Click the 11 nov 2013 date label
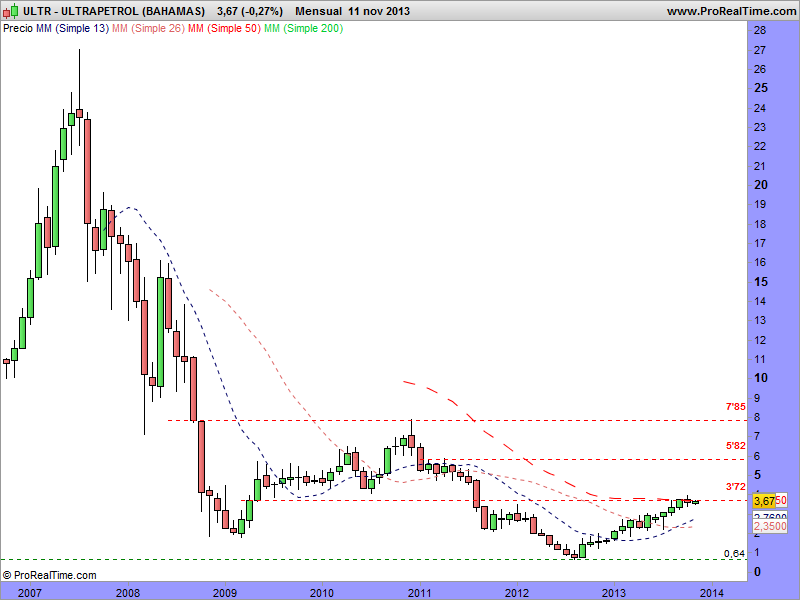This screenshot has width=800, height=600. point(379,11)
